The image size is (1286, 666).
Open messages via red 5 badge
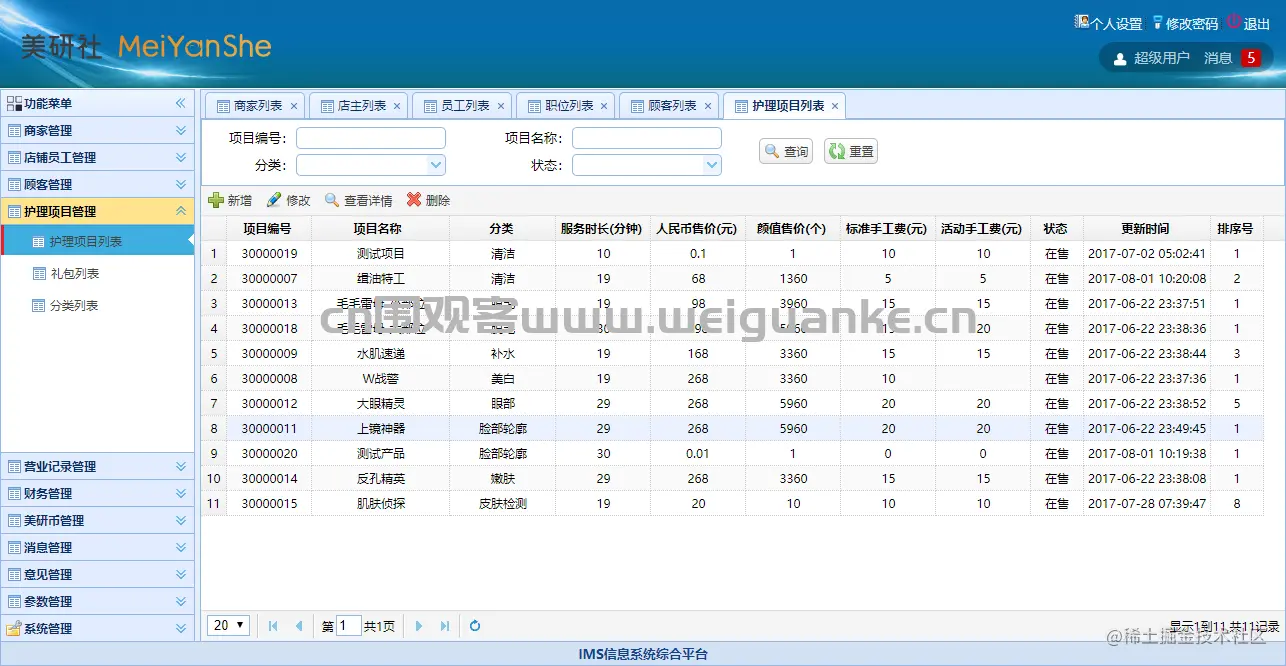[x=1250, y=58]
